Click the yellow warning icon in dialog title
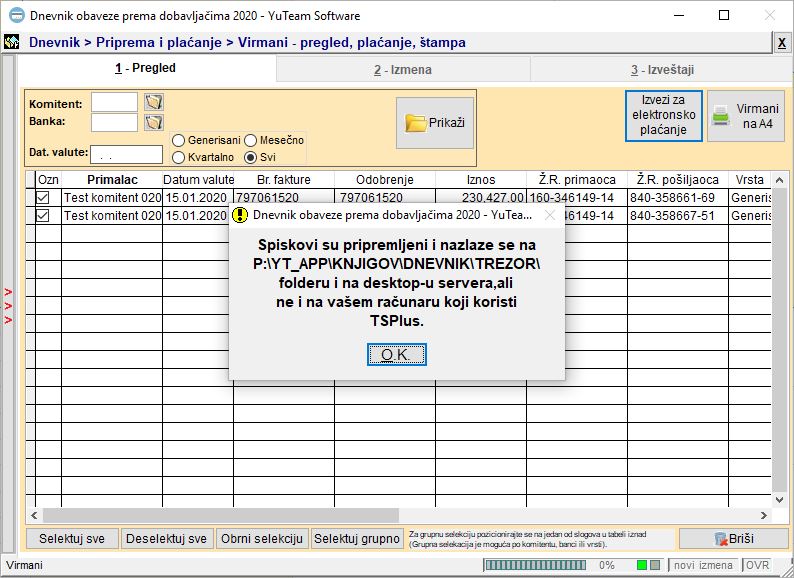 point(240,215)
